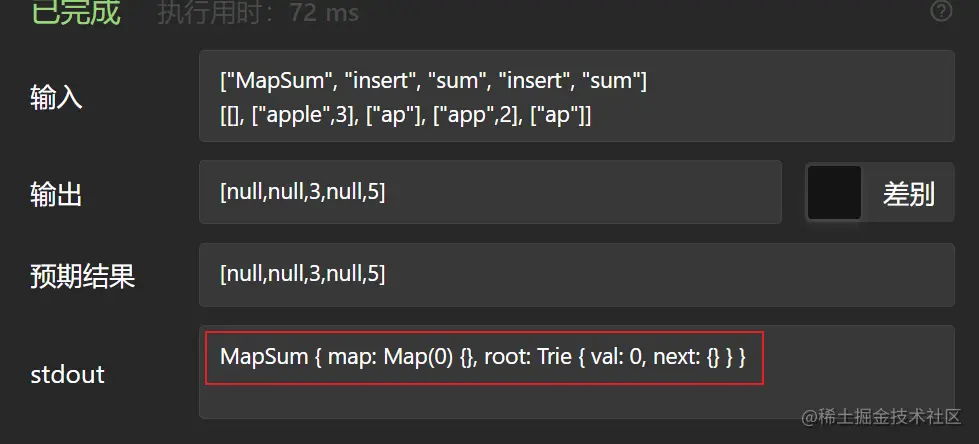The height and width of the screenshot is (444, 979).
Task: Click the input arguments line with "apple",3
Action: point(406,115)
